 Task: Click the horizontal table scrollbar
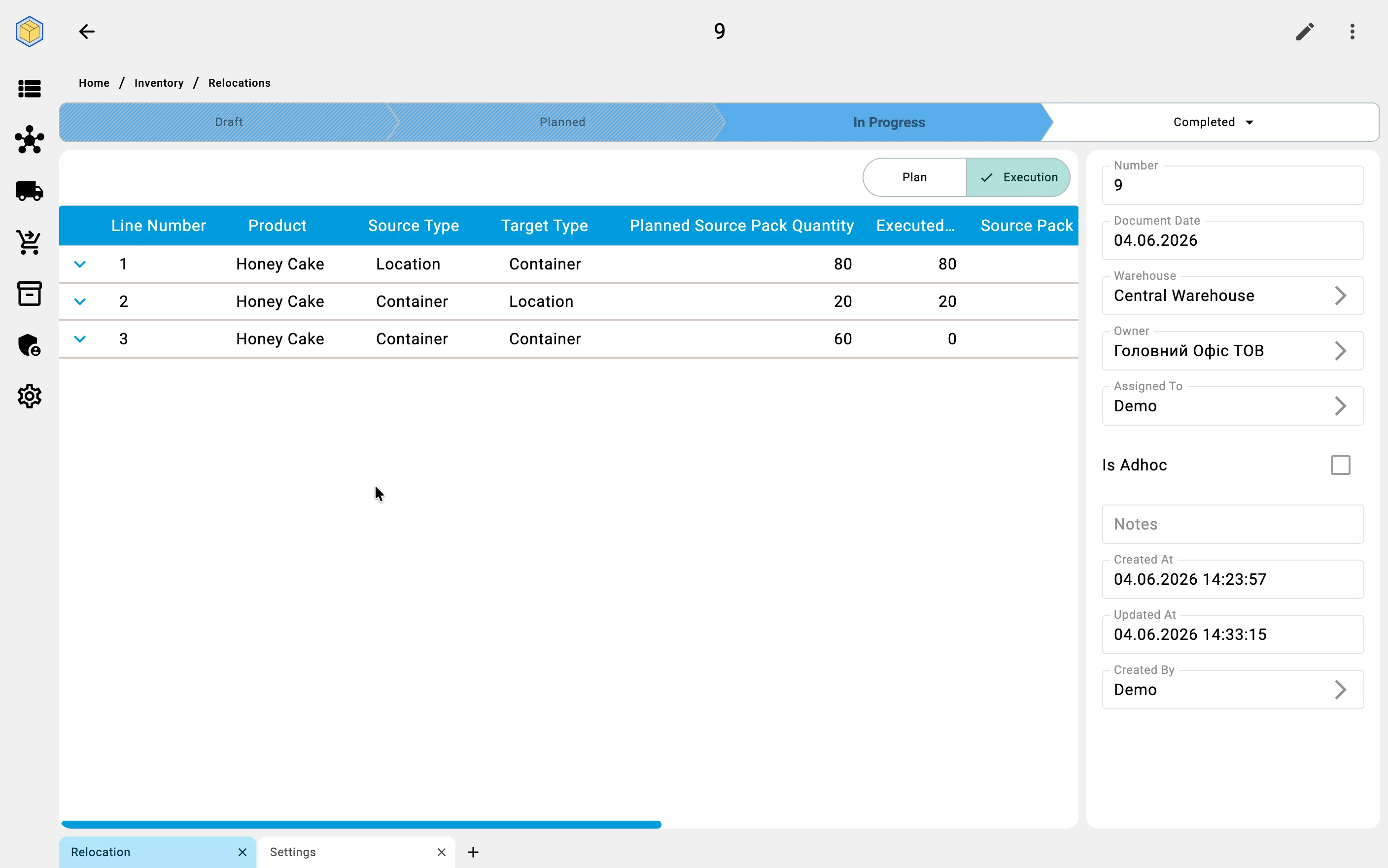361,824
